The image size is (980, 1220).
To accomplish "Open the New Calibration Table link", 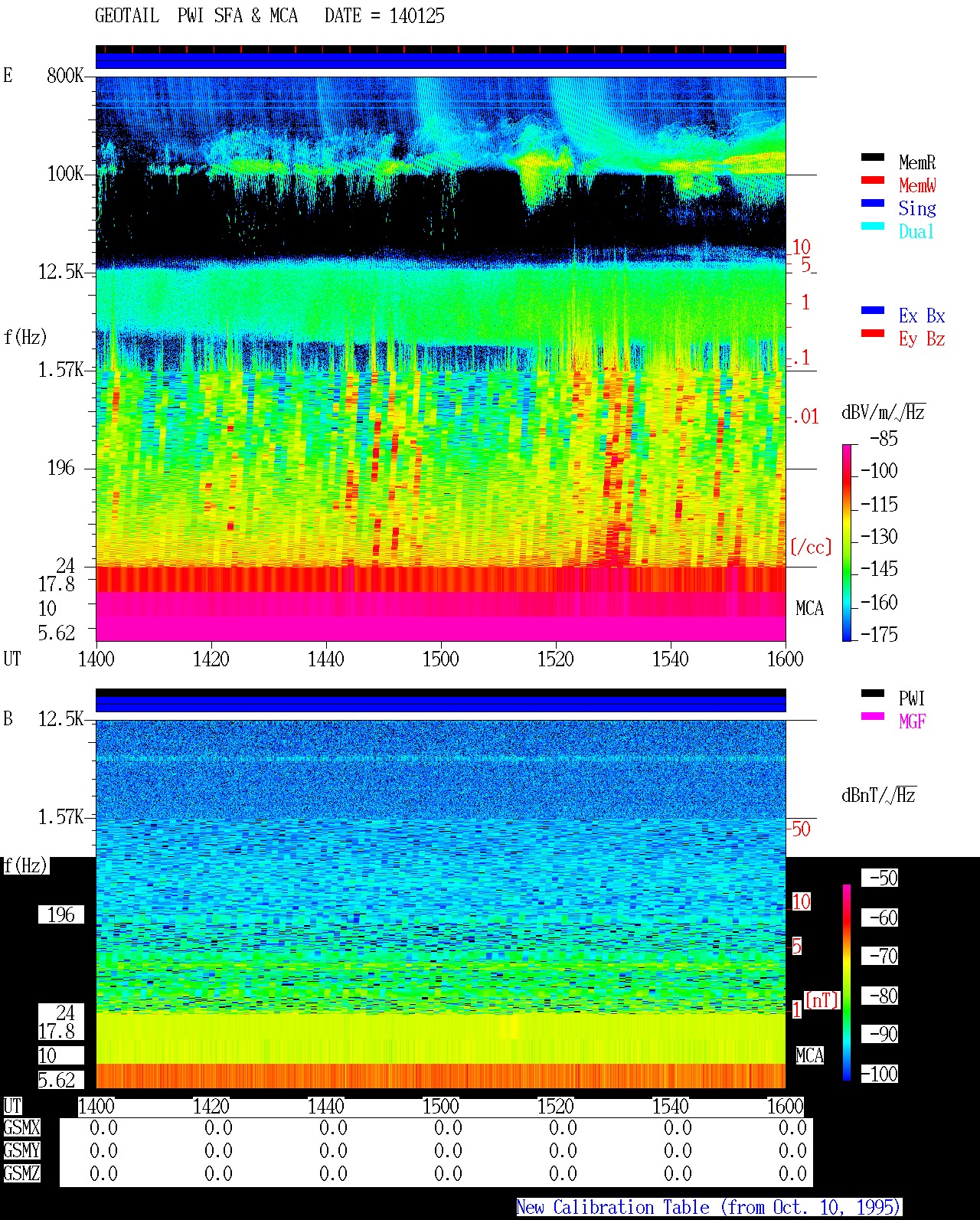I will click(x=708, y=1208).
